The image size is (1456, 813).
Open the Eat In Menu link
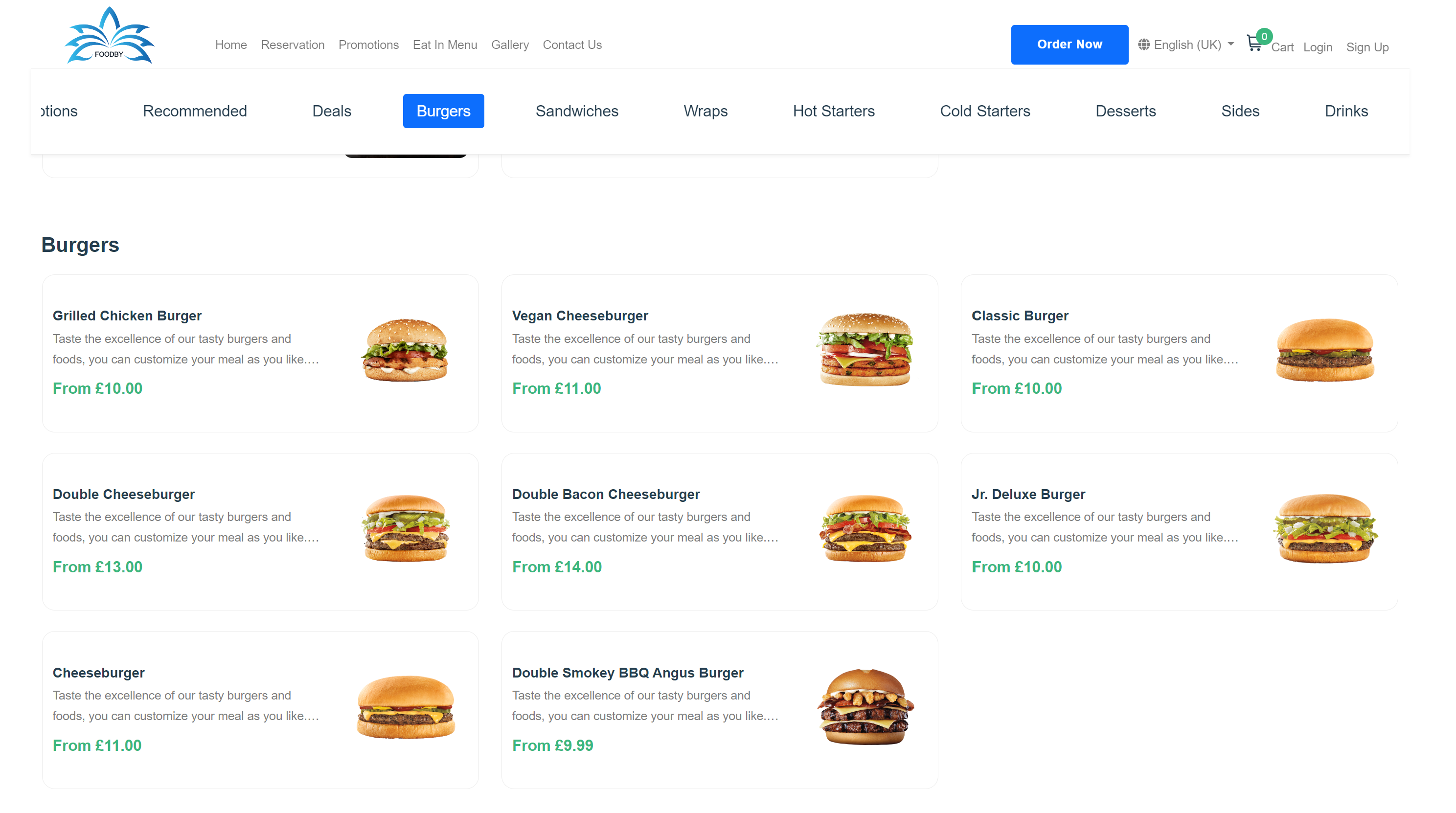445,45
